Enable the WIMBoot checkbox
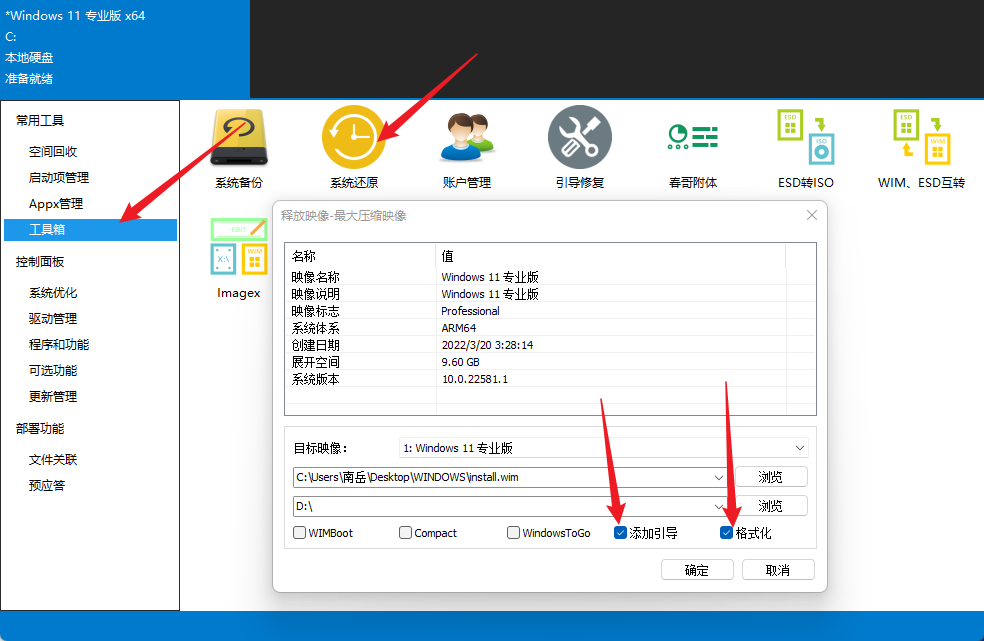The height and width of the screenshot is (641, 984). [x=299, y=533]
